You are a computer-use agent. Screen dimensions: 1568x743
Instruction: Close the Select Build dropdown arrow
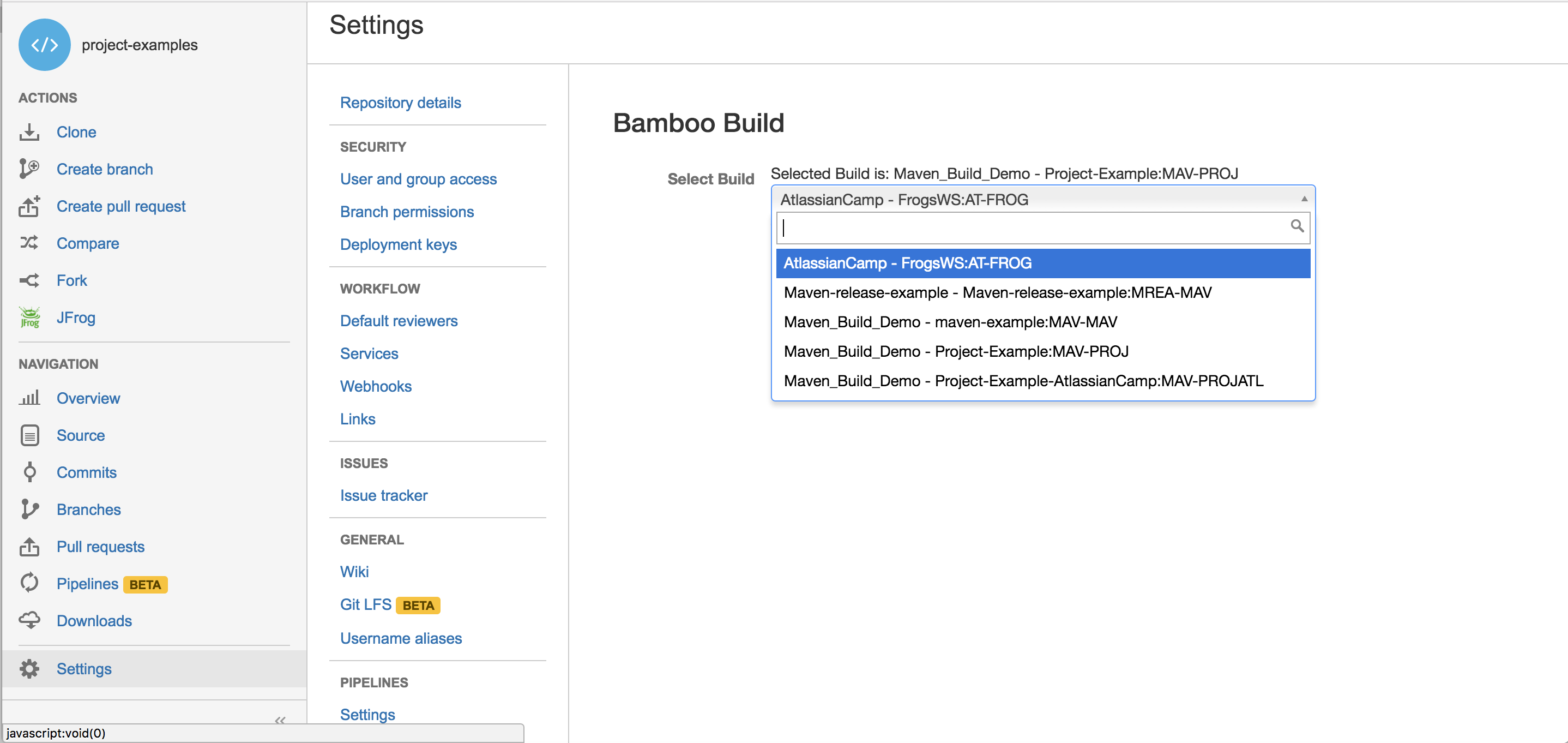(1304, 199)
